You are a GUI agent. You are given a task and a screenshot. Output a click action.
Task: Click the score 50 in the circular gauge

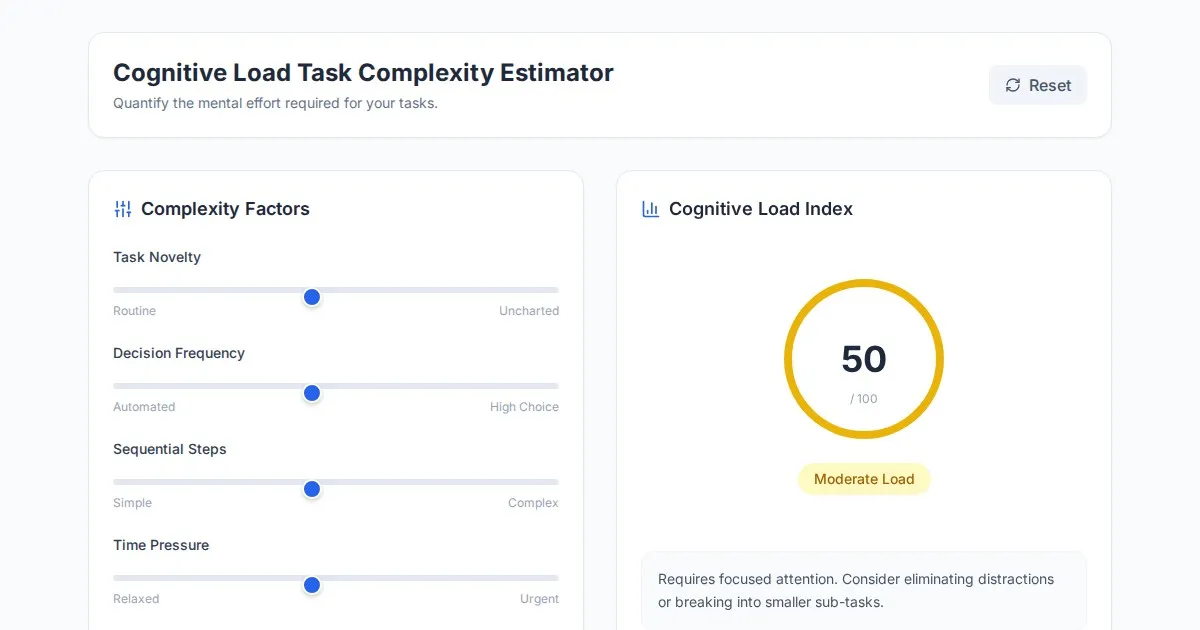[864, 359]
